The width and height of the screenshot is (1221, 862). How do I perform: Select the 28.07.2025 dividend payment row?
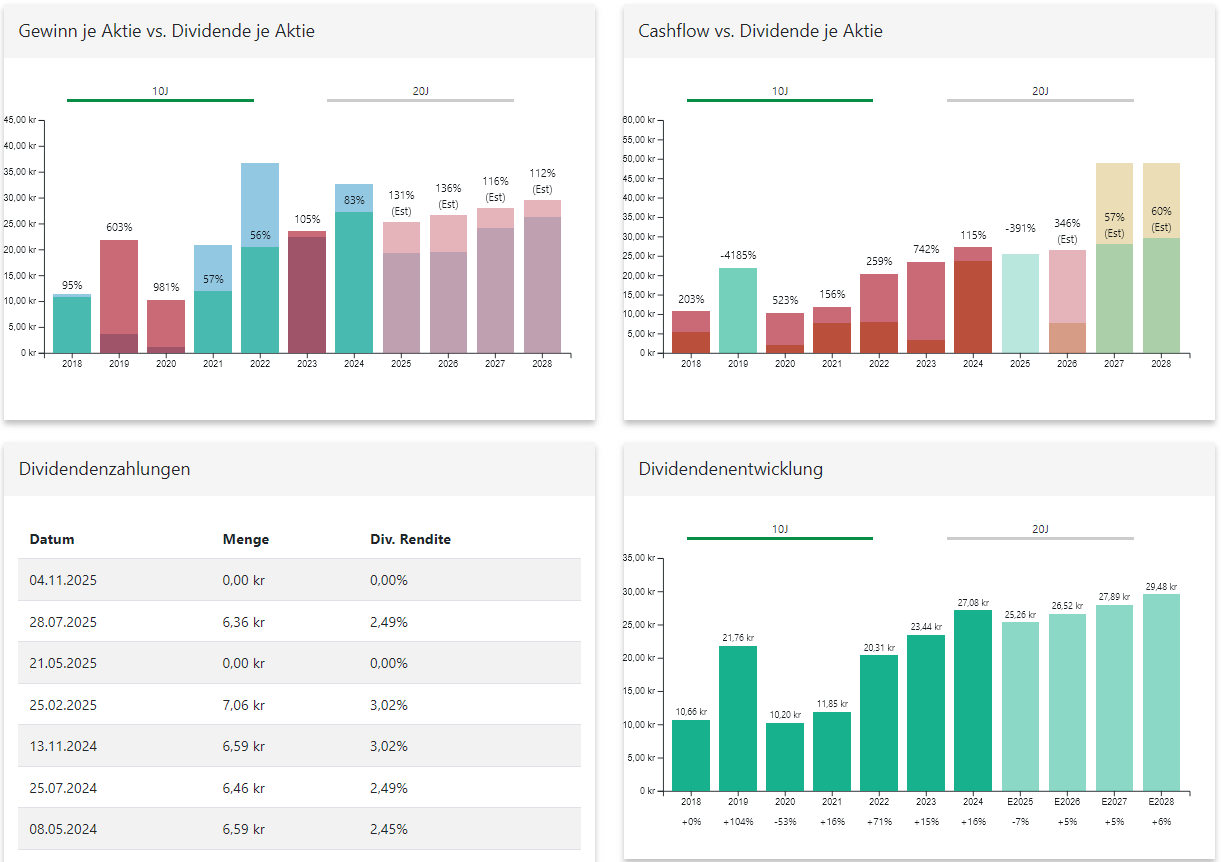coord(299,622)
